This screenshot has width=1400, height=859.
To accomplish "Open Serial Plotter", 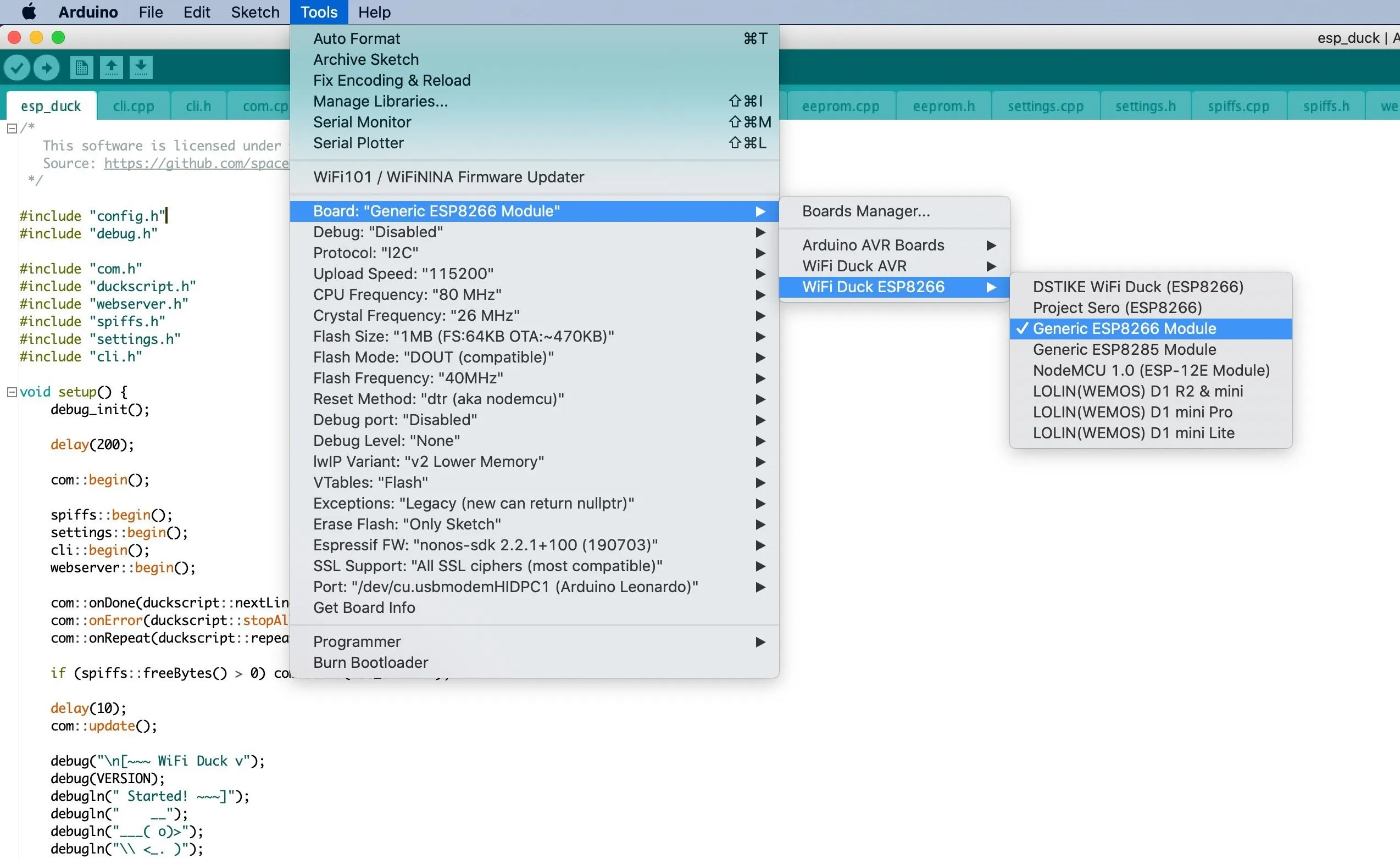I will (x=534, y=143).
